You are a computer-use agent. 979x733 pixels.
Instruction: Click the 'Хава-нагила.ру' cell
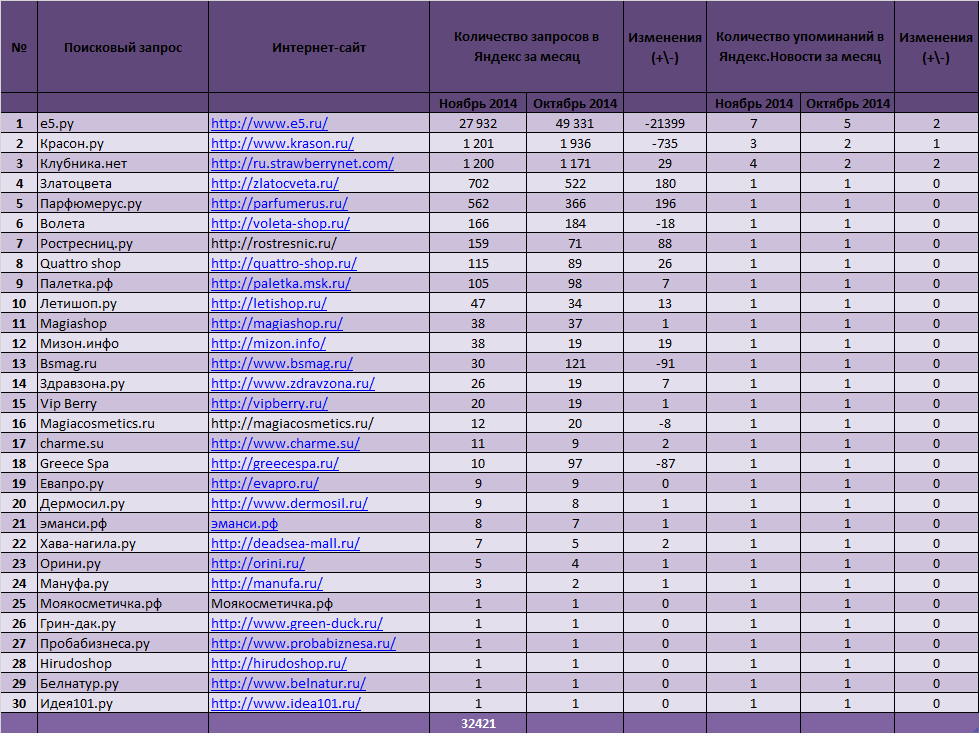(x=123, y=543)
